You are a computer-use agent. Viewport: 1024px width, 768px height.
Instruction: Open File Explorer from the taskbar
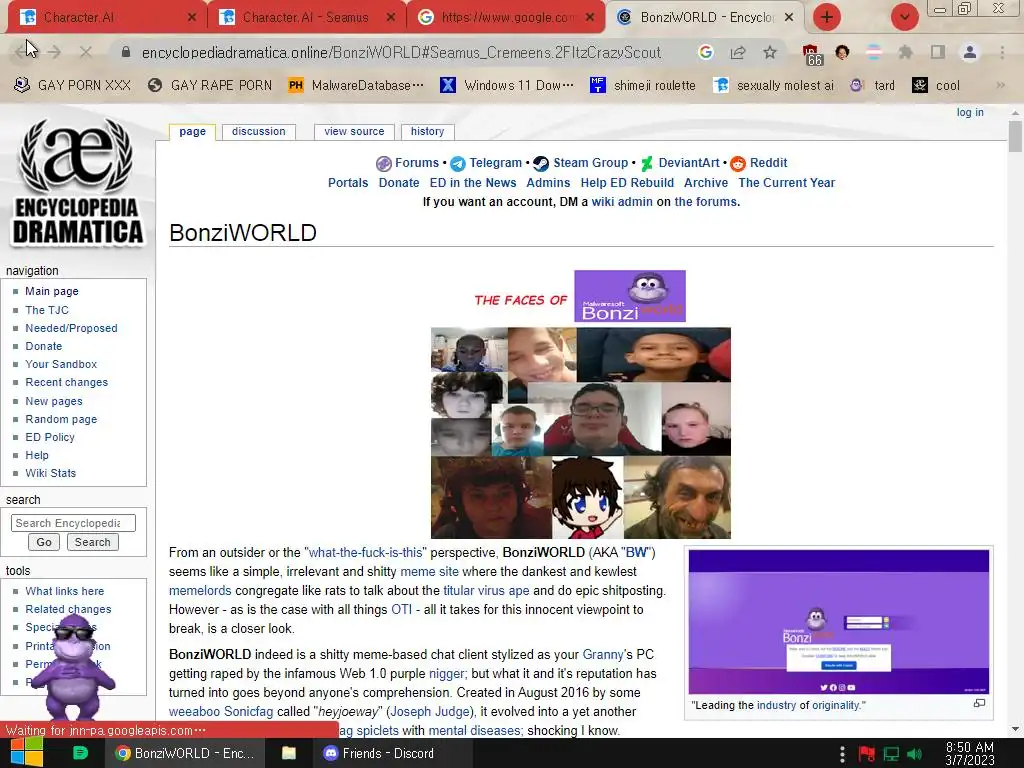click(x=289, y=753)
